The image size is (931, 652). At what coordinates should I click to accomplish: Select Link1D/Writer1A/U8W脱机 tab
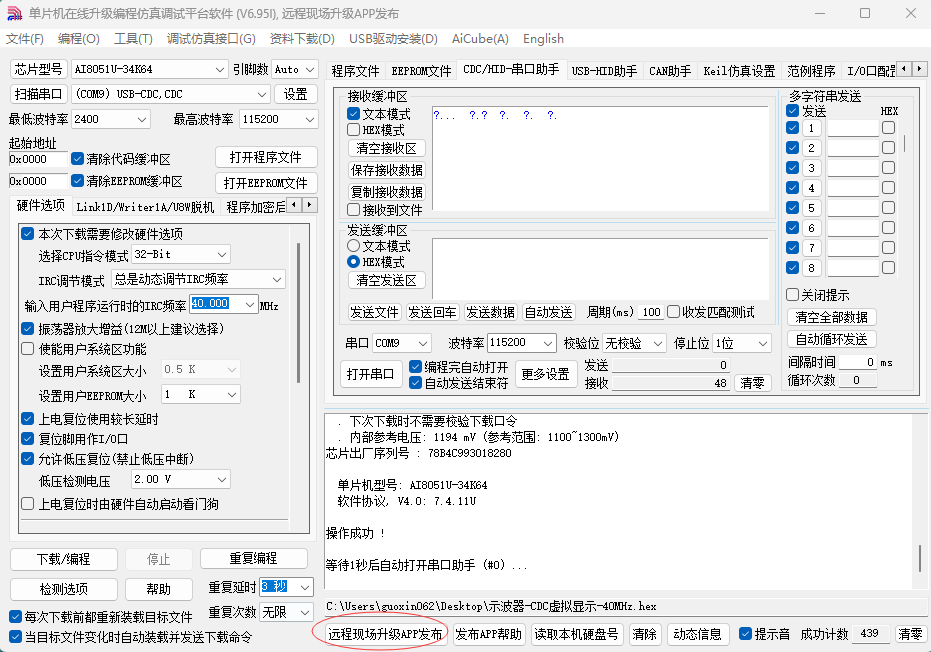tap(145, 207)
